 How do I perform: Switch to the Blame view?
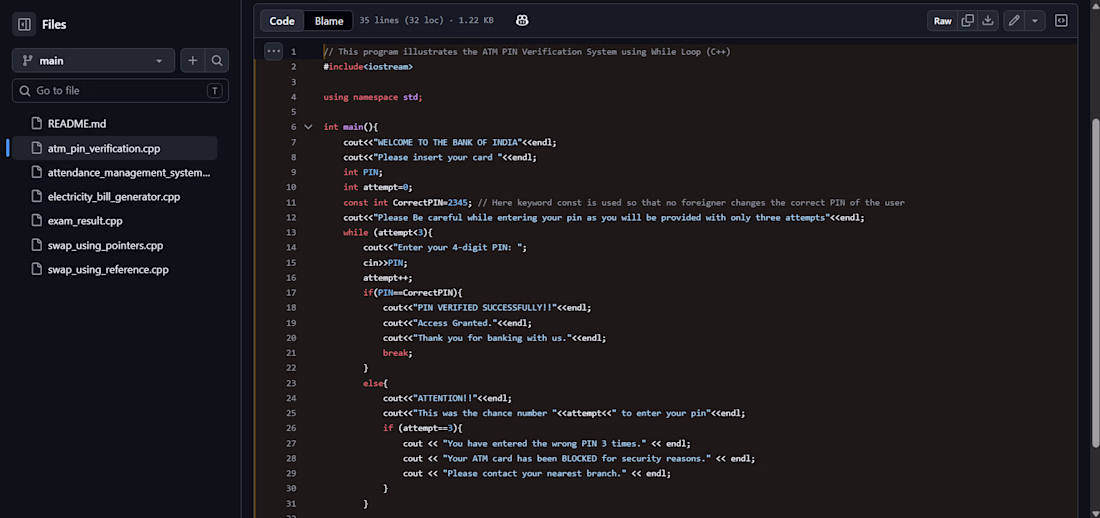[x=329, y=21]
